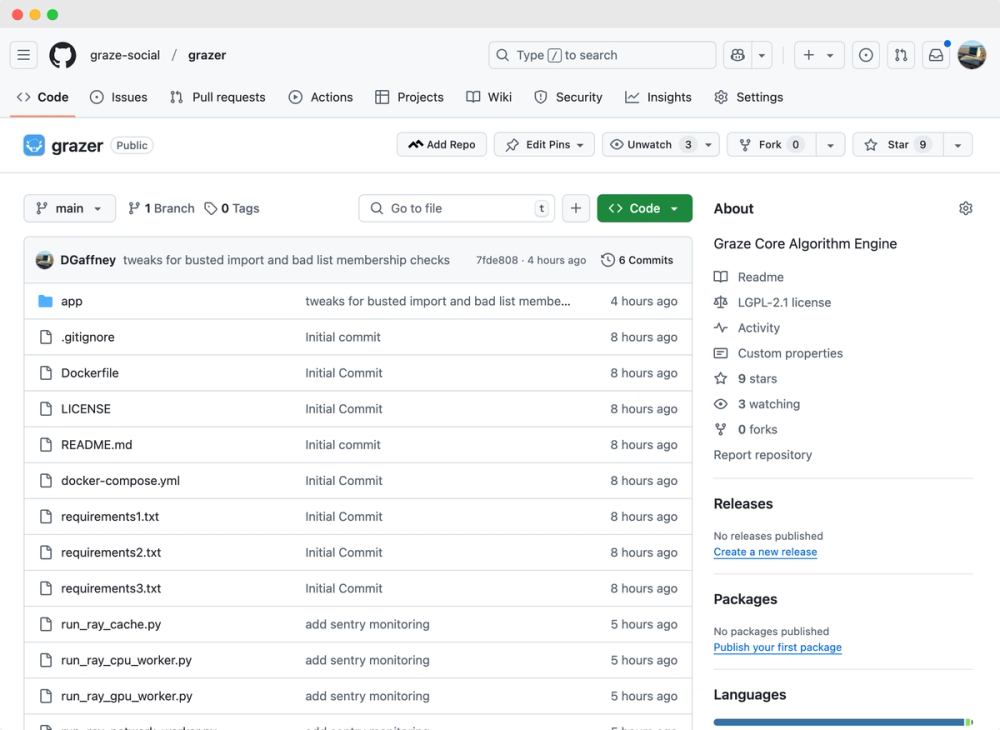1000x730 pixels.
Task: Open the notifications inbox icon
Action: pos(936,55)
